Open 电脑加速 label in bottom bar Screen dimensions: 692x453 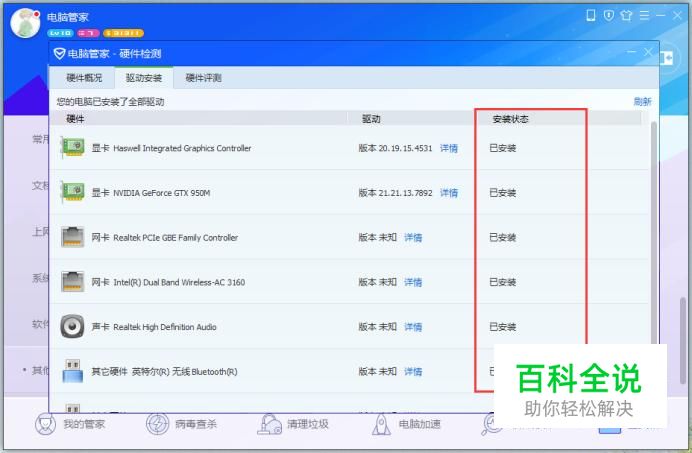420,424
